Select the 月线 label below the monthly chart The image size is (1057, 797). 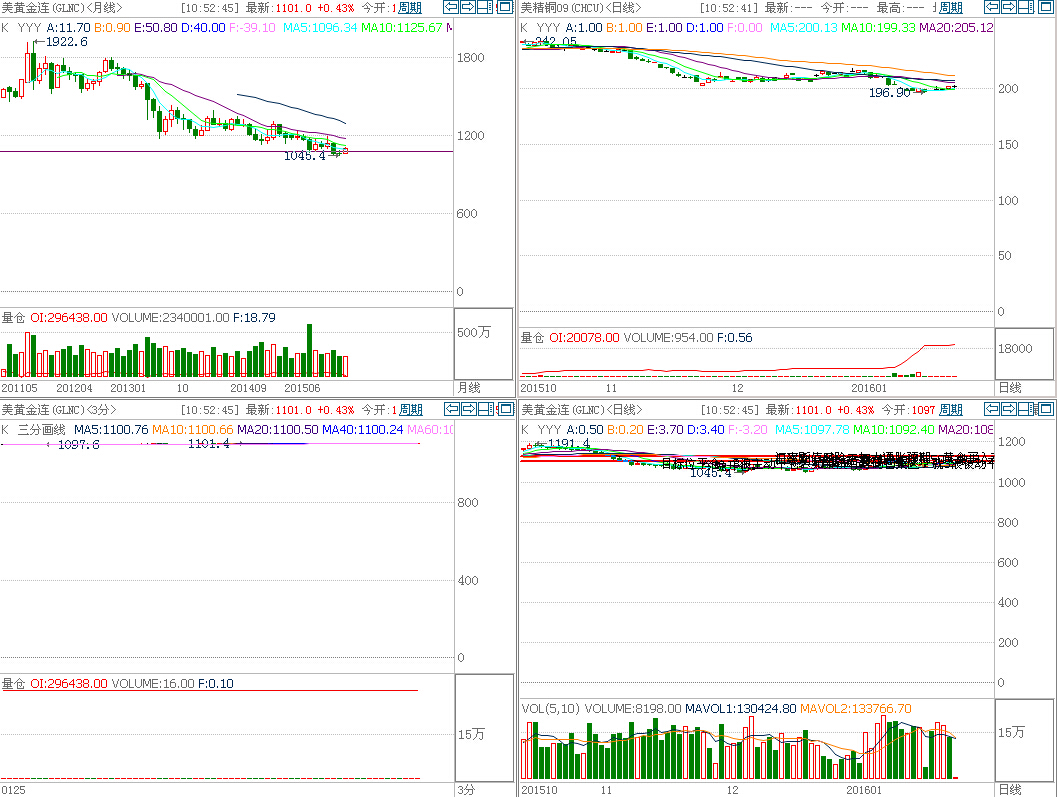point(469,387)
